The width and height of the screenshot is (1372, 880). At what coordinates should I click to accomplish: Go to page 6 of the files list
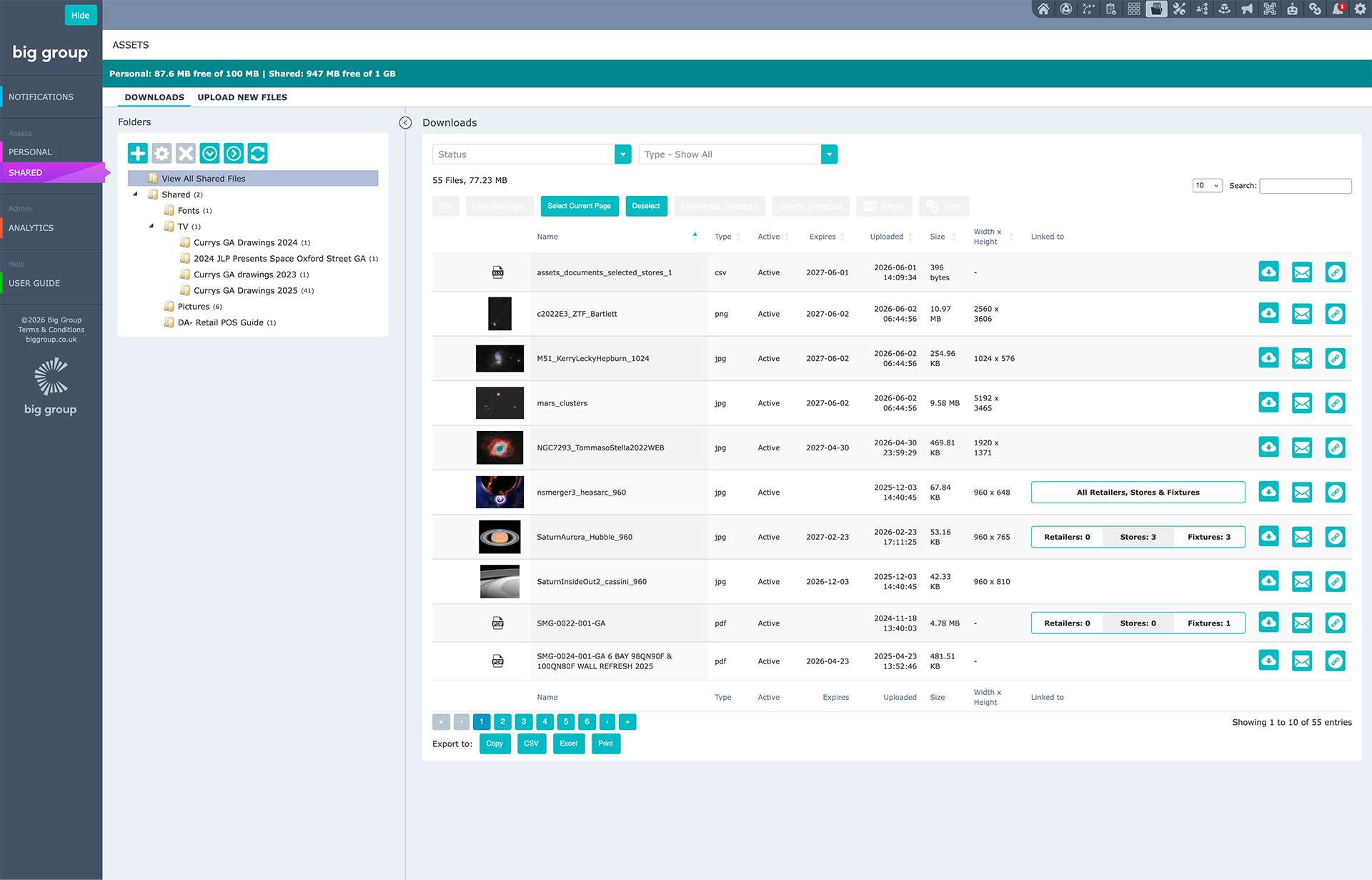tap(587, 722)
